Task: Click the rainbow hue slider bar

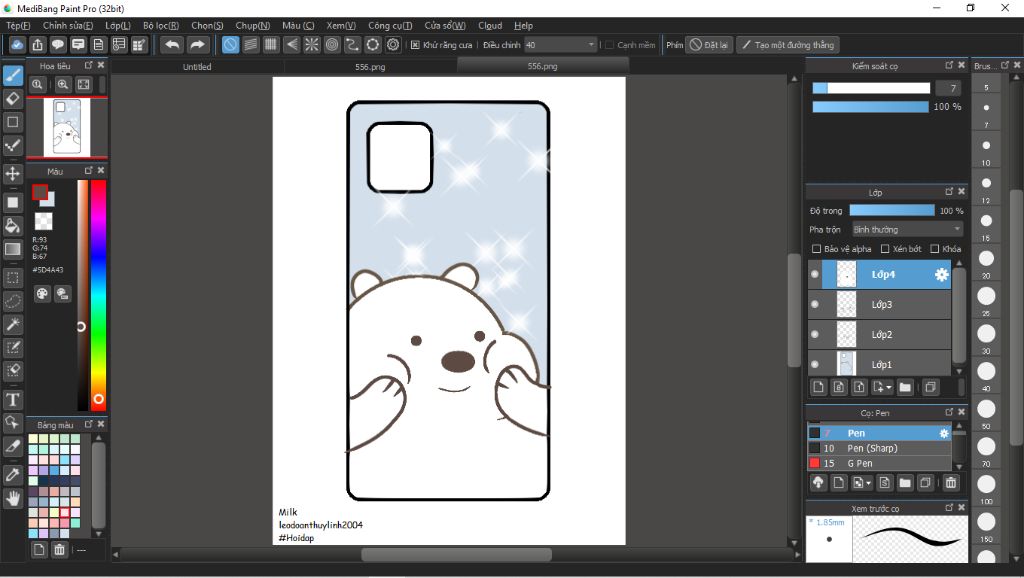Action: pyautogui.click(x=98, y=295)
